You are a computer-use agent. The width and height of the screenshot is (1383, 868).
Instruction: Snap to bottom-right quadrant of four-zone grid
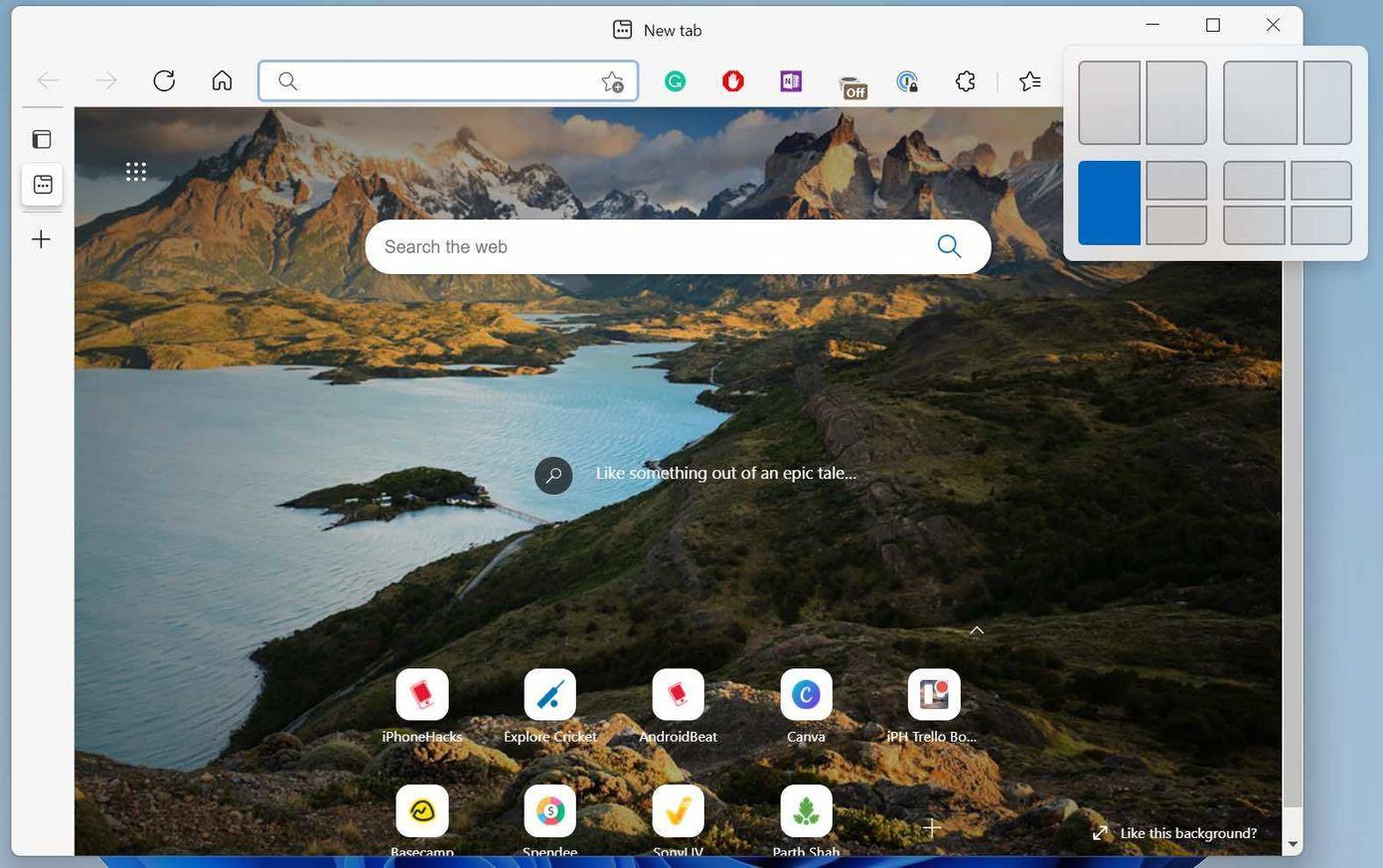[x=1321, y=224]
